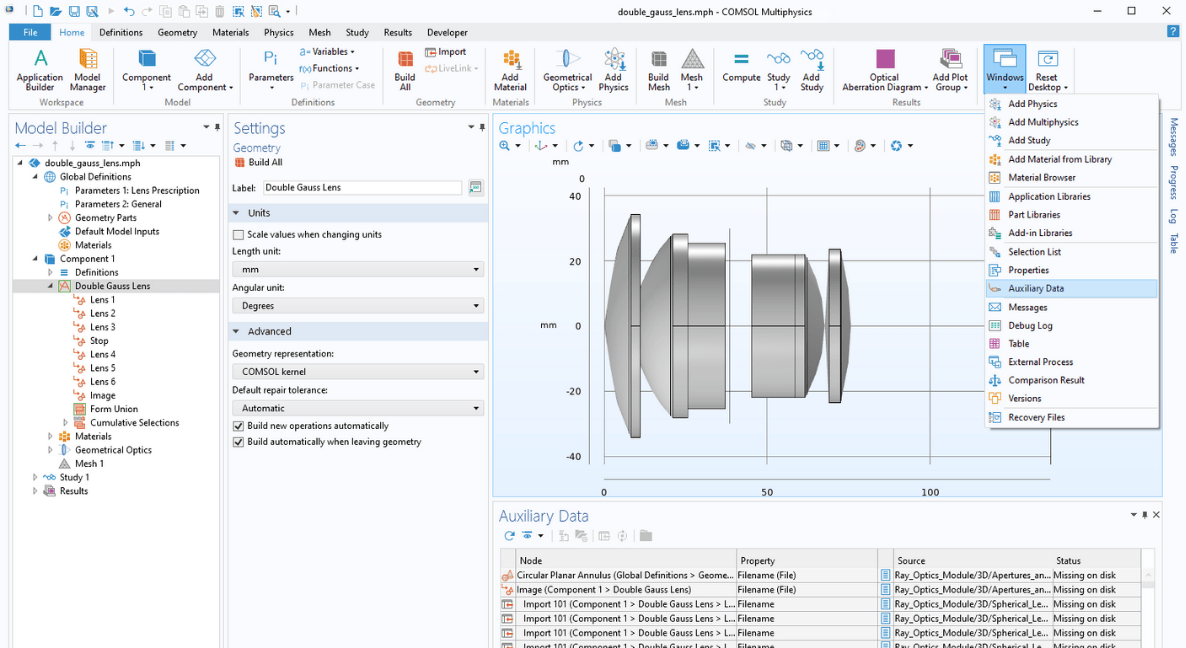Viewport: 1186px width, 648px height.
Task: Click the Label text field
Action: pos(362,188)
